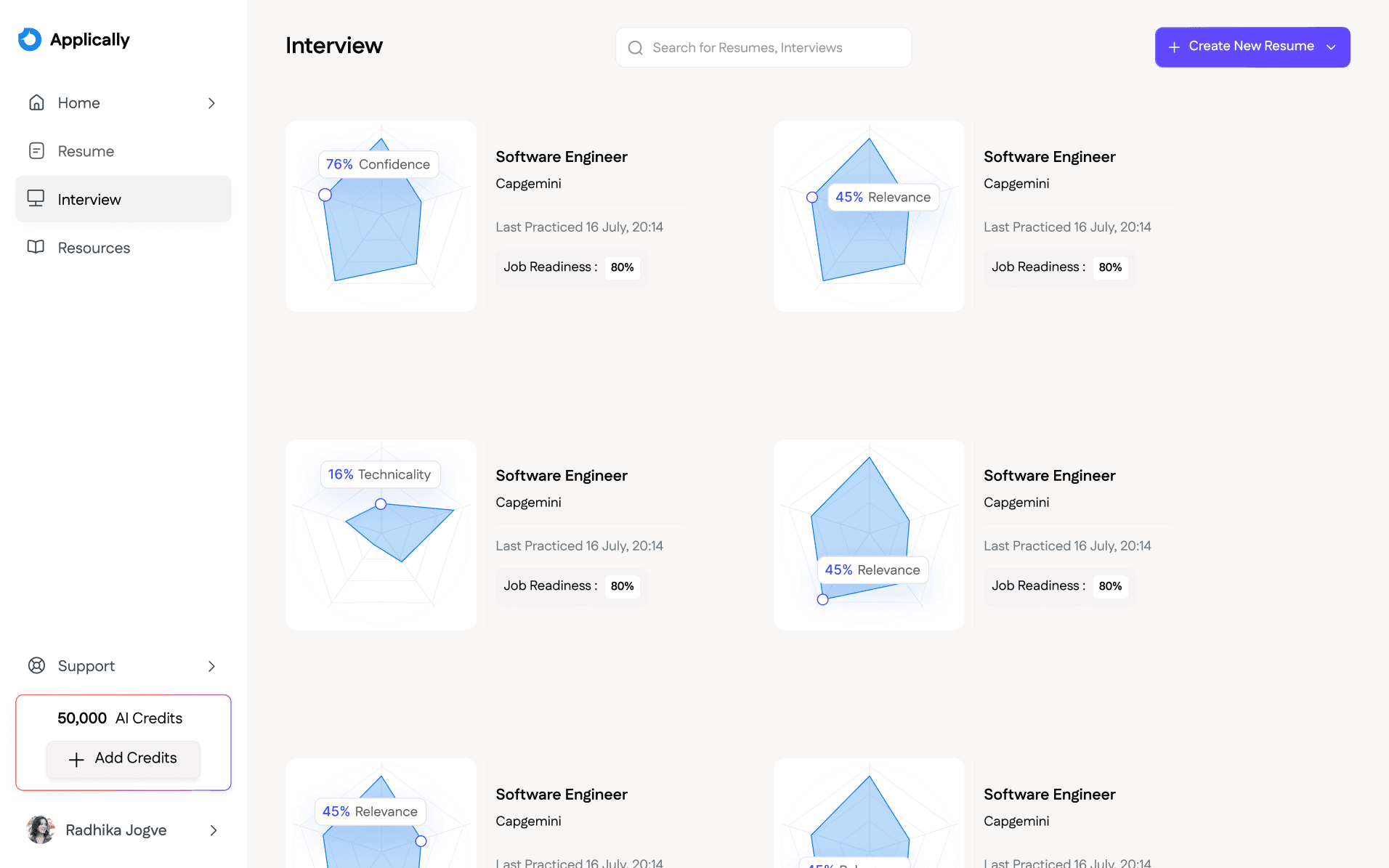The height and width of the screenshot is (868, 1389).
Task: Click the Resources book icon
Action: click(36, 247)
